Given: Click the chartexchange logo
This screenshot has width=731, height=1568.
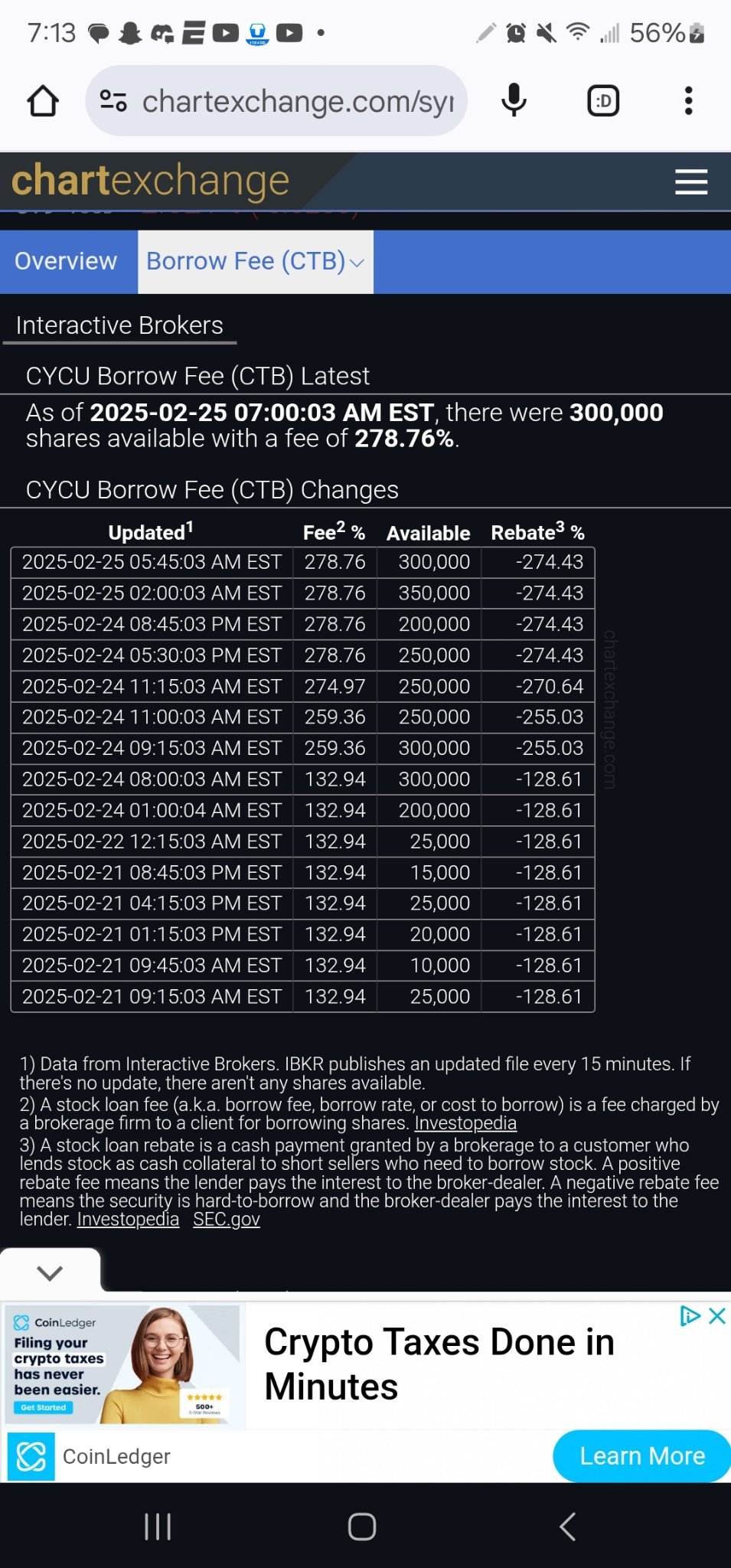Looking at the screenshot, I should (x=151, y=181).
